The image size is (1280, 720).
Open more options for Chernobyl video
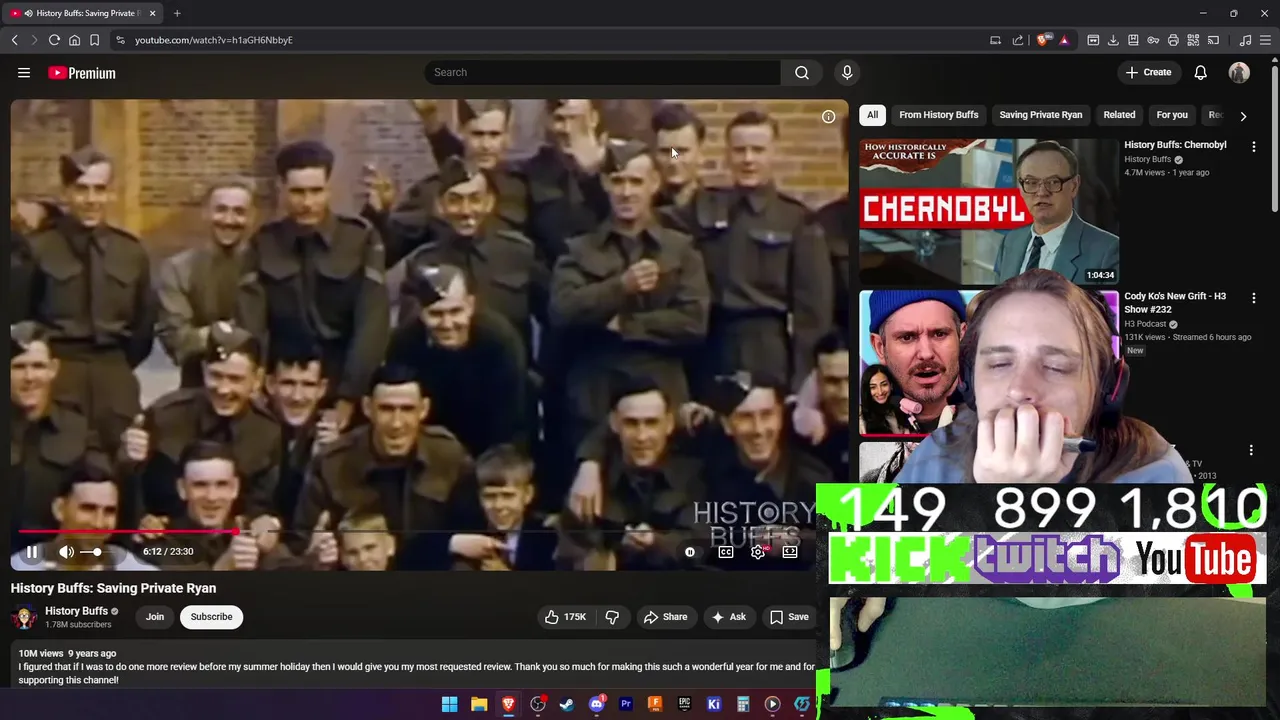(1253, 146)
